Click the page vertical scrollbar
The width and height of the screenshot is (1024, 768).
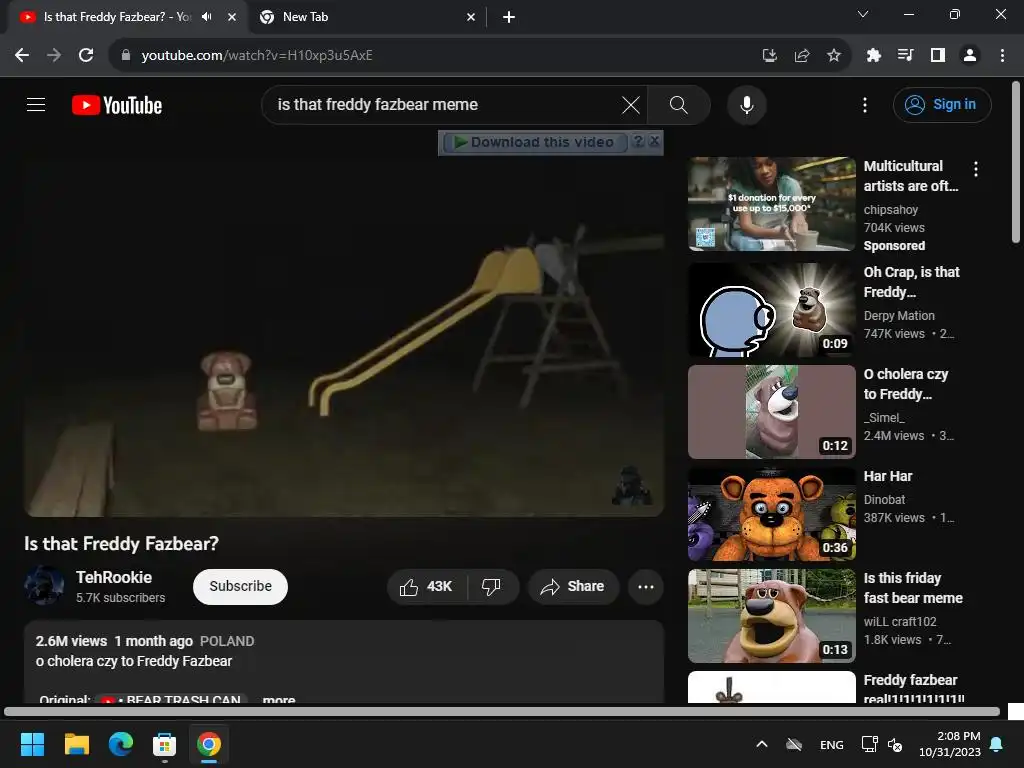click(1016, 162)
